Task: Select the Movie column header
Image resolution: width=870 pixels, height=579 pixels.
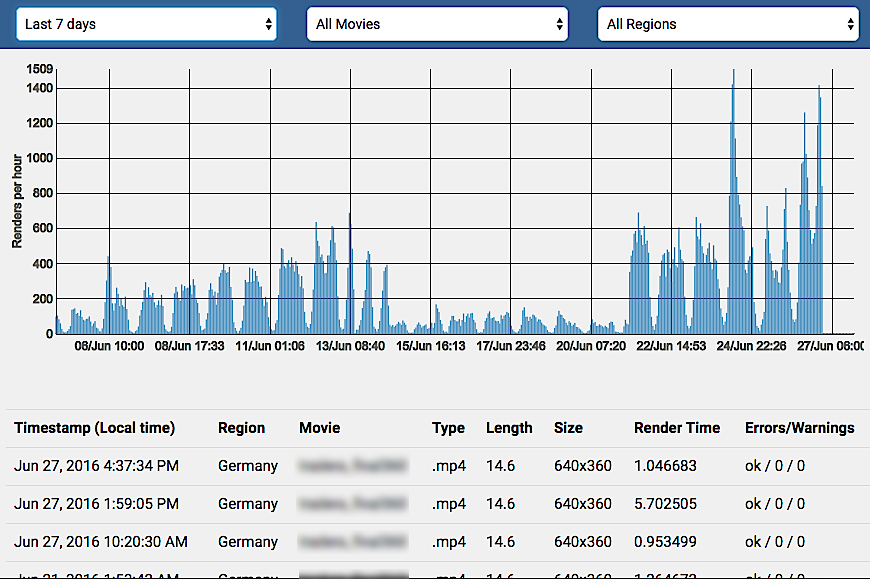Action: pos(319,428)
